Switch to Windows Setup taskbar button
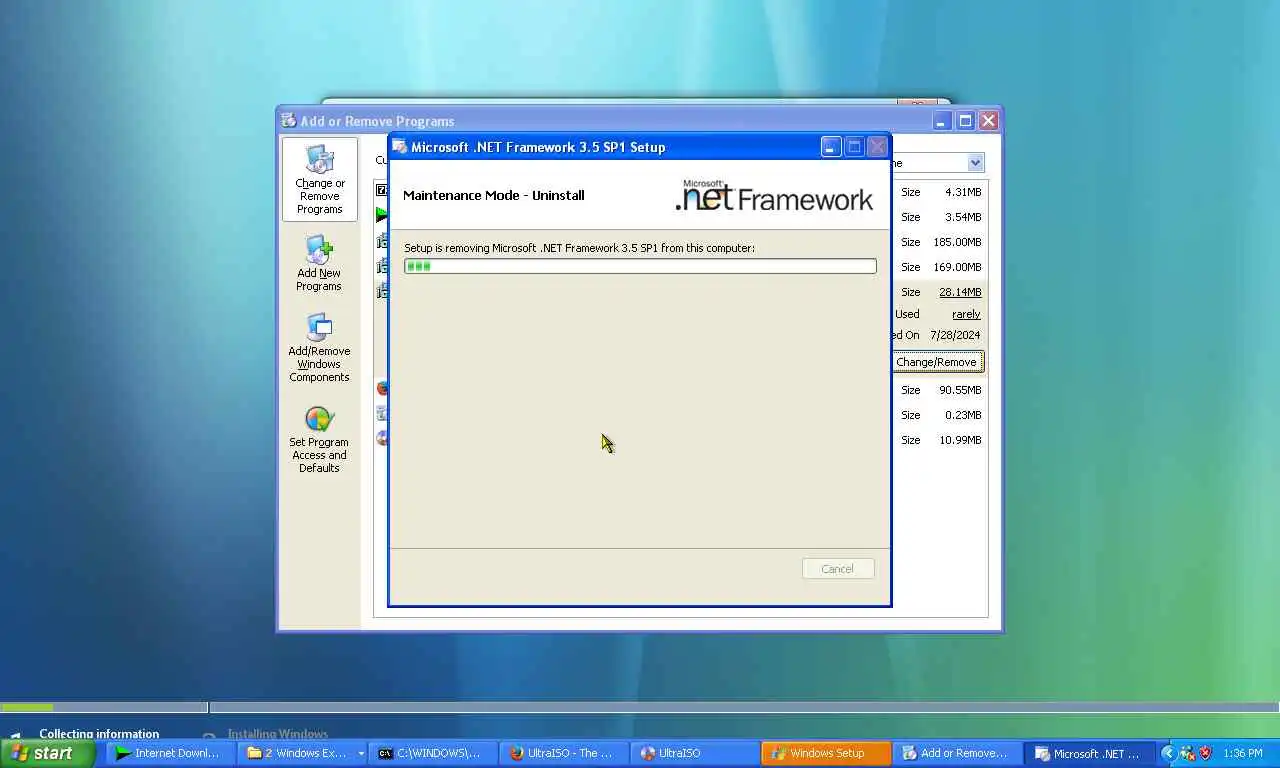Screen dimensions: 1280x768 [825, 753]
